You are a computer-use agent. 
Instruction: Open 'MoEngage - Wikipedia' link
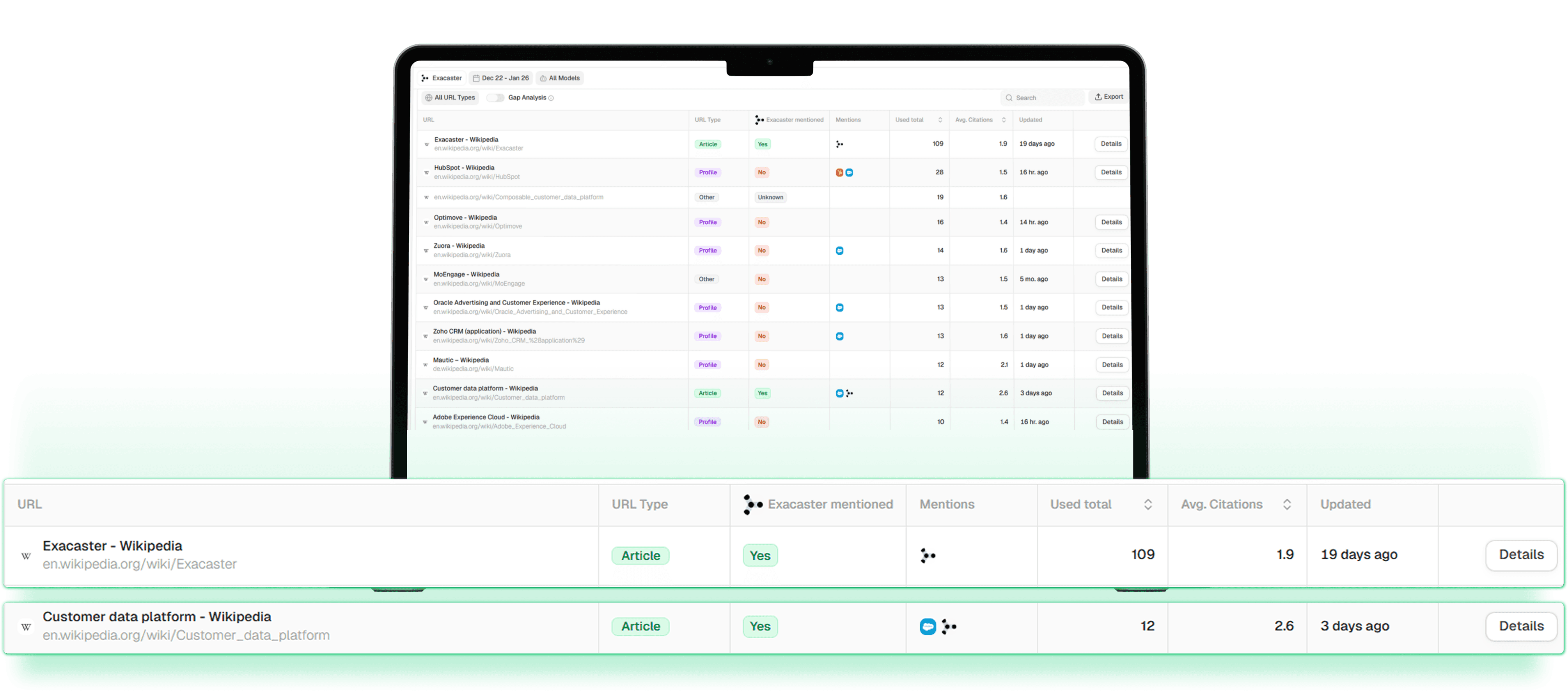pos(466,275)
